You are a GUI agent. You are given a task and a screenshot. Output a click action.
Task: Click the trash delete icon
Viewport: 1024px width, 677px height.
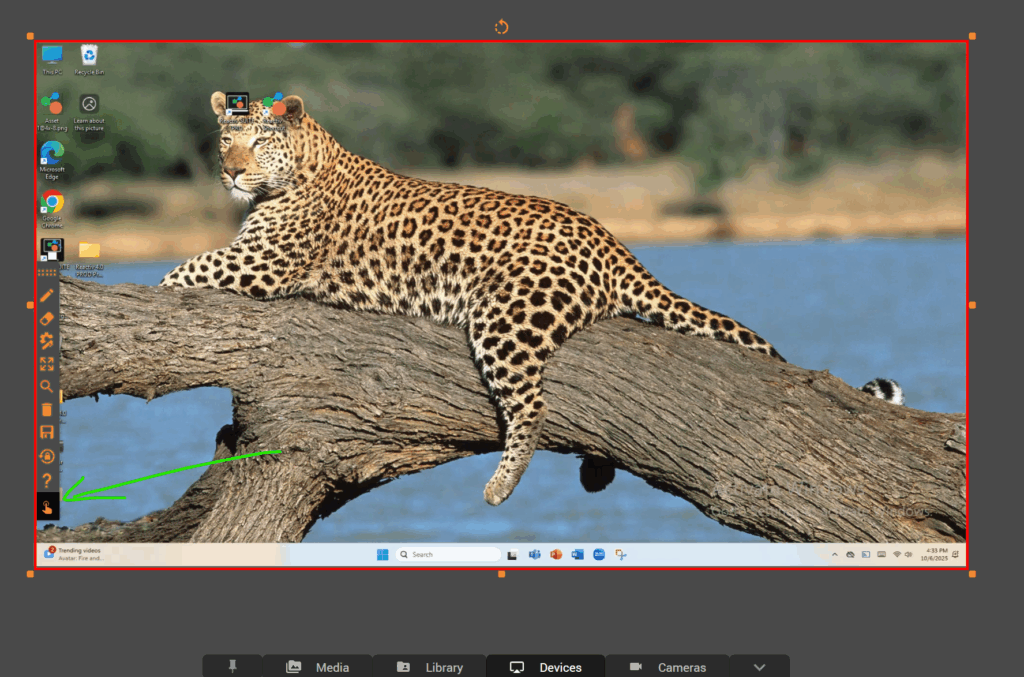coord(47,410)
